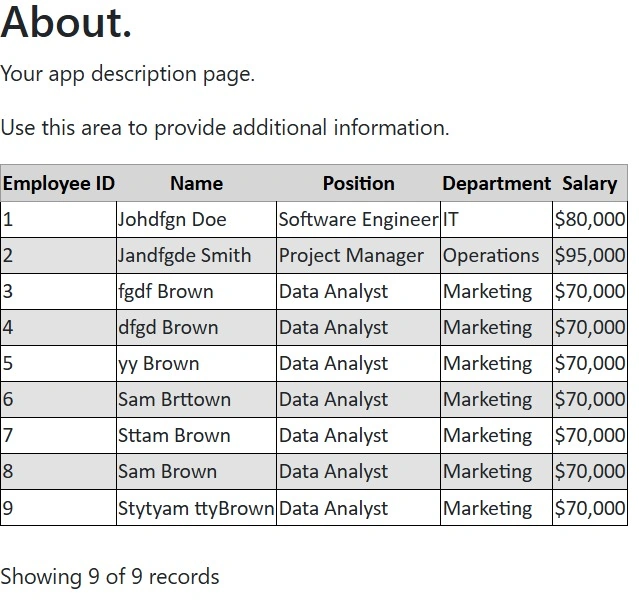Click the yy Brown name cell
639x604 pixels.
(x=196, y=364)
